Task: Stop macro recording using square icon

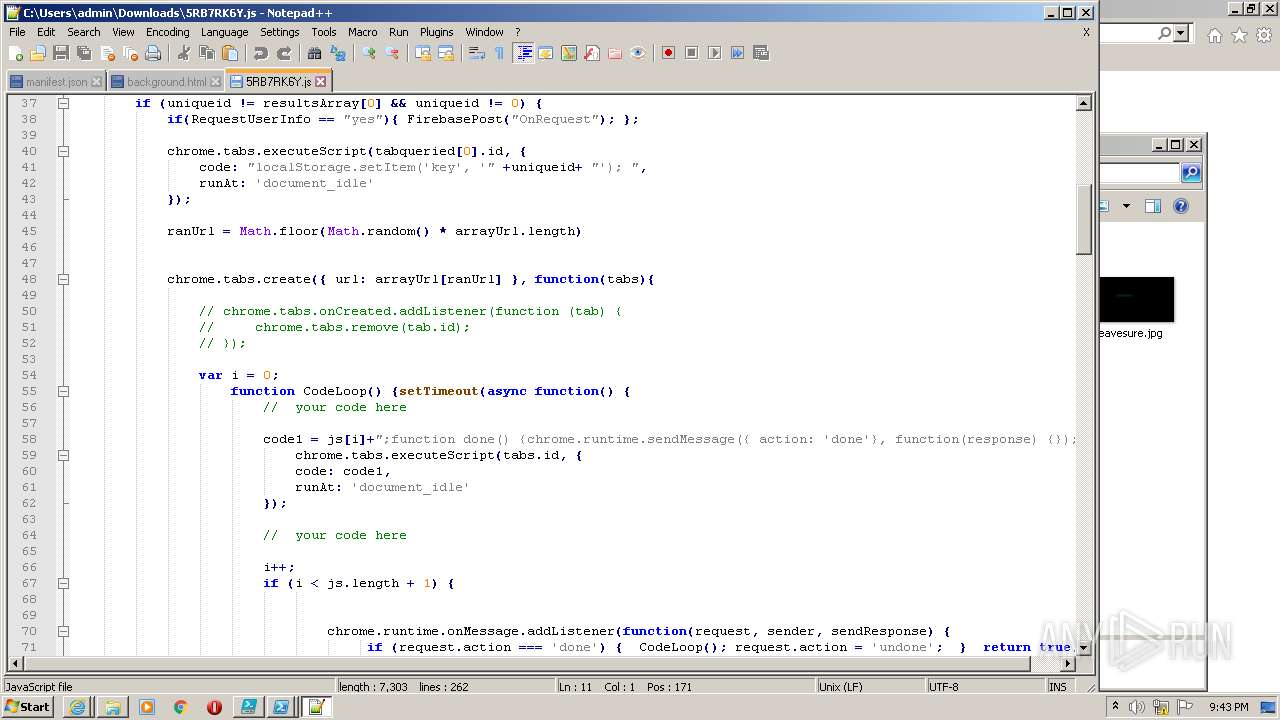Action: pyautogui.click(x=691, y=53)
